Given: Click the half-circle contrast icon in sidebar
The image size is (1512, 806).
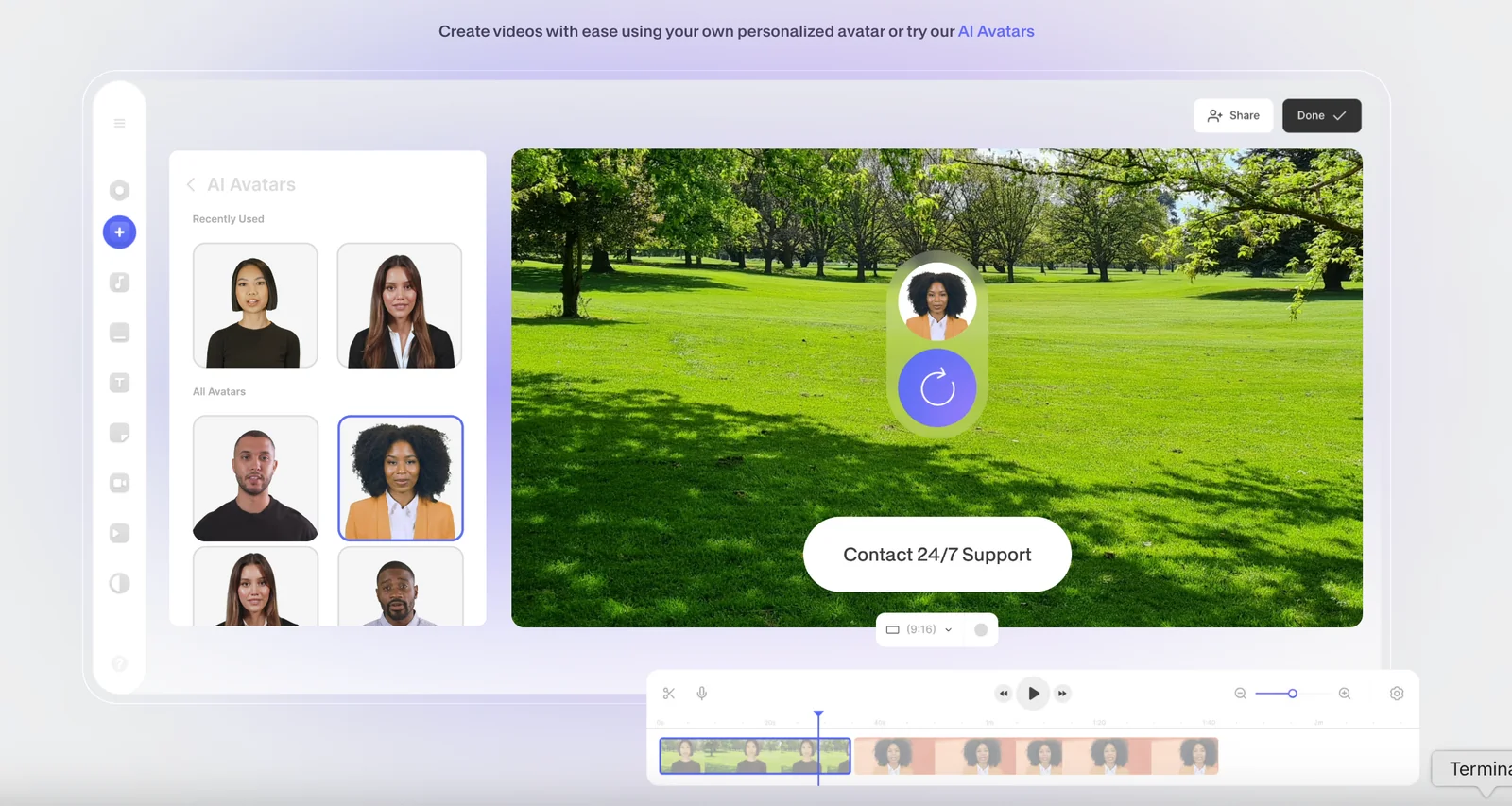Looking at the screenshot, I should pos(119,583).
